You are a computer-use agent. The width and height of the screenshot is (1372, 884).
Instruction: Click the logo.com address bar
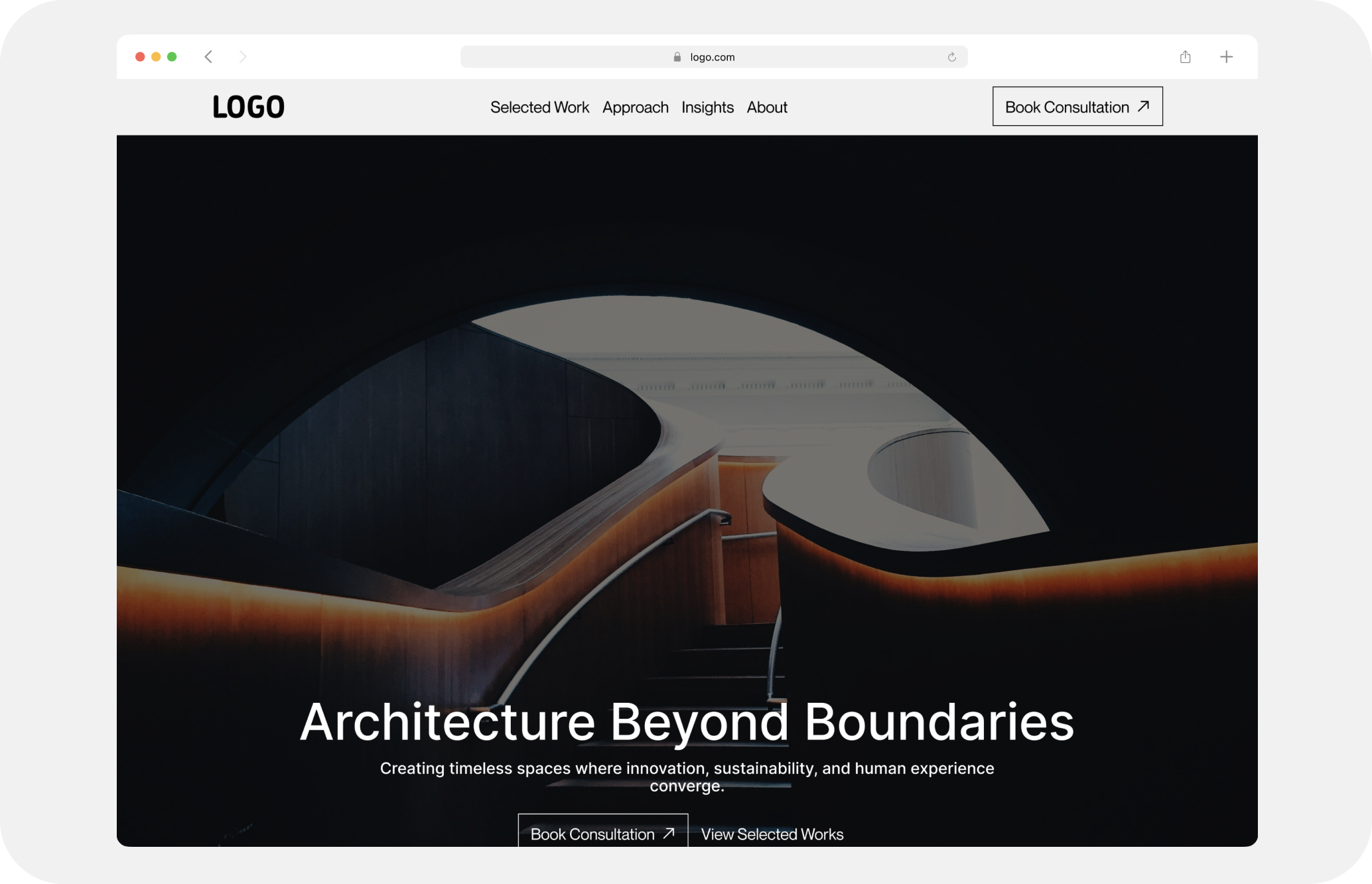point(714,57)
